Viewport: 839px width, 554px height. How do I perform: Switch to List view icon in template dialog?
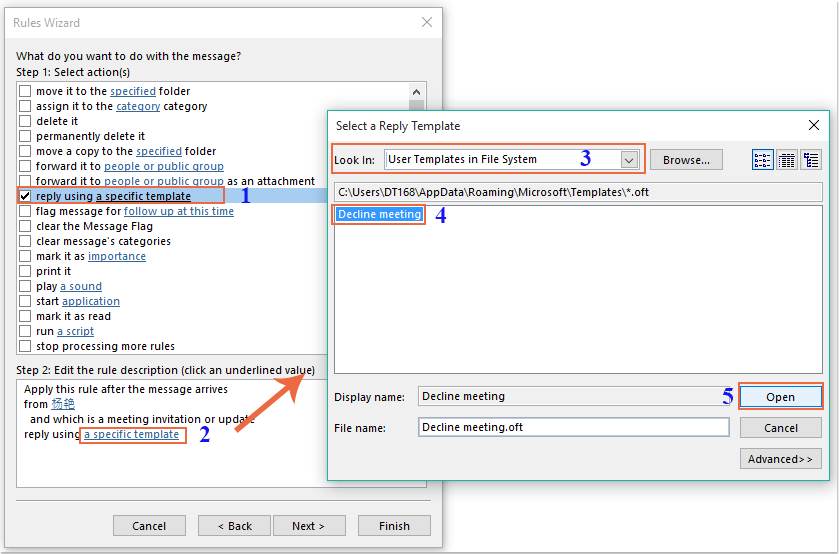[x=762, y=160]
